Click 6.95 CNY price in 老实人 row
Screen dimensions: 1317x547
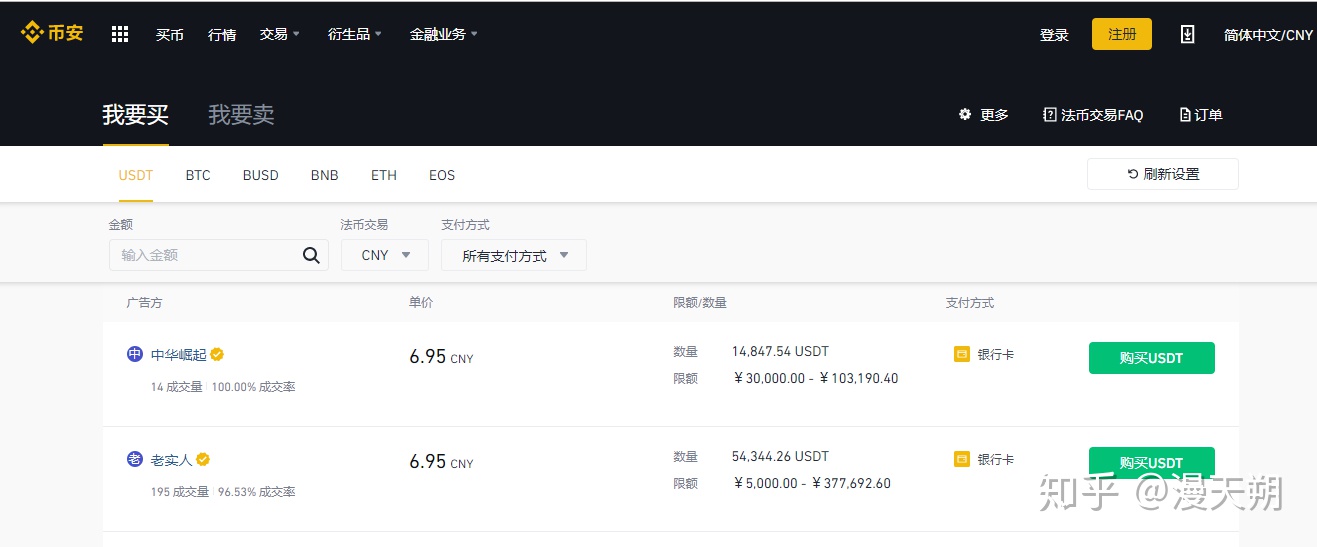(x=441, y=462)
